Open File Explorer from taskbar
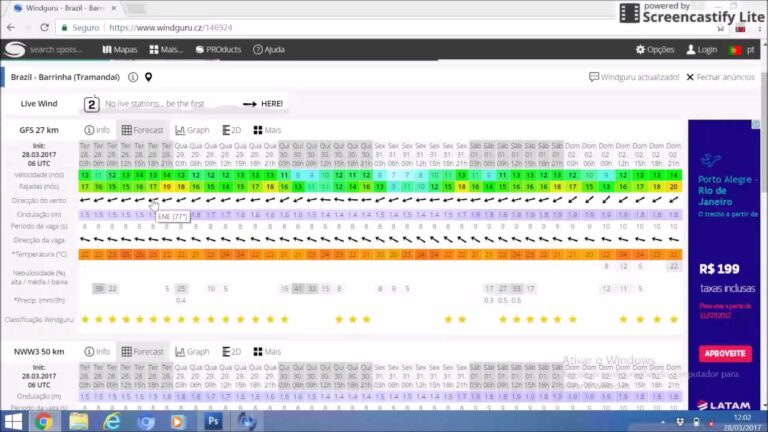 point(78,421)
